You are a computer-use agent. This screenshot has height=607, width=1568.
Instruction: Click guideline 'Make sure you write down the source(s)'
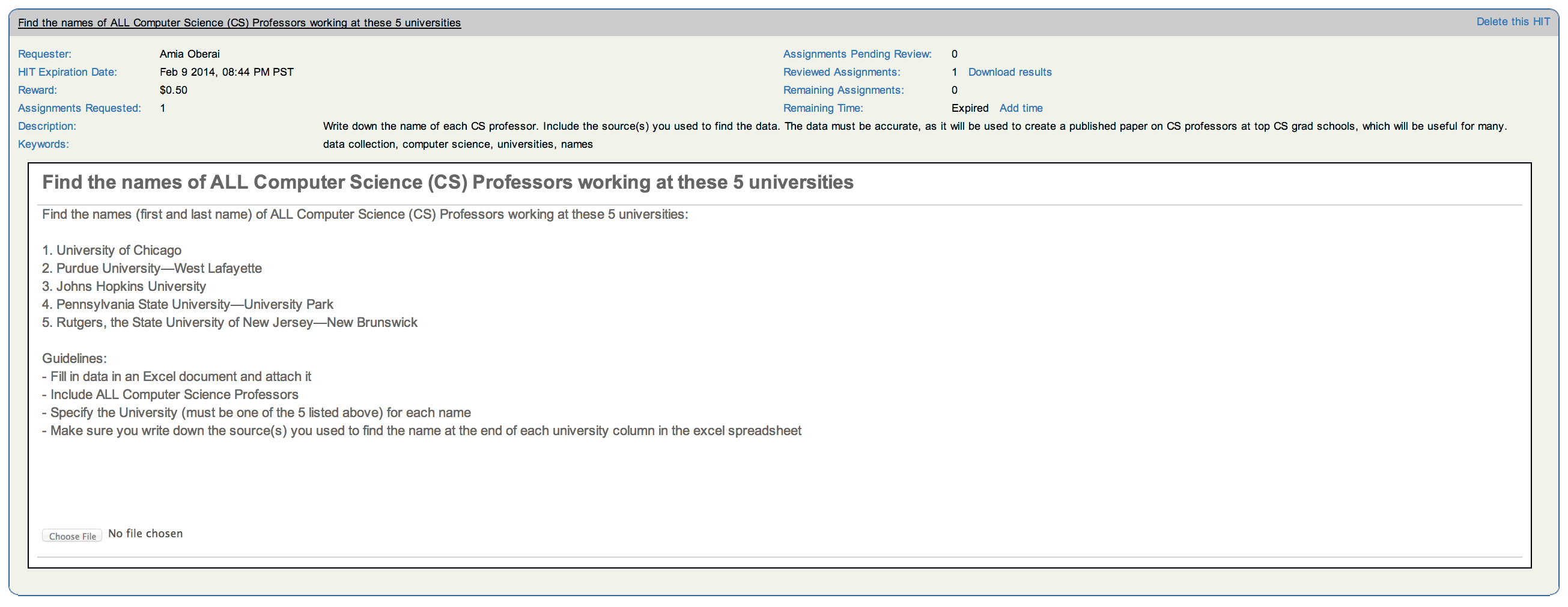point(421,430)
